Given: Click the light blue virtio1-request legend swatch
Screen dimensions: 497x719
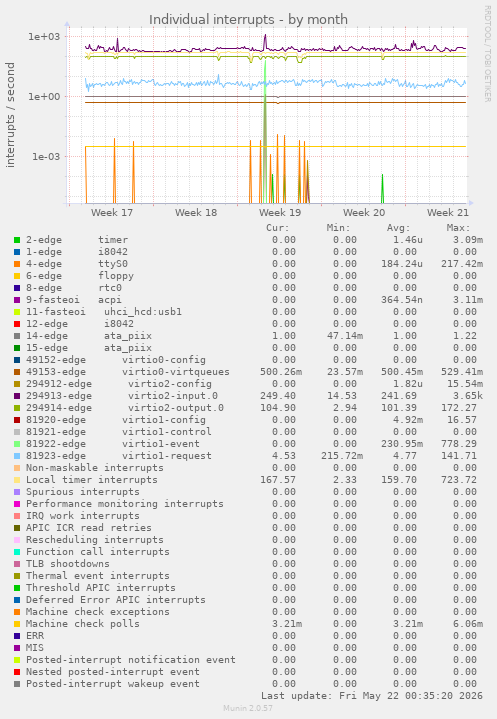Looking at the screenshot, I should pos(17,456).
